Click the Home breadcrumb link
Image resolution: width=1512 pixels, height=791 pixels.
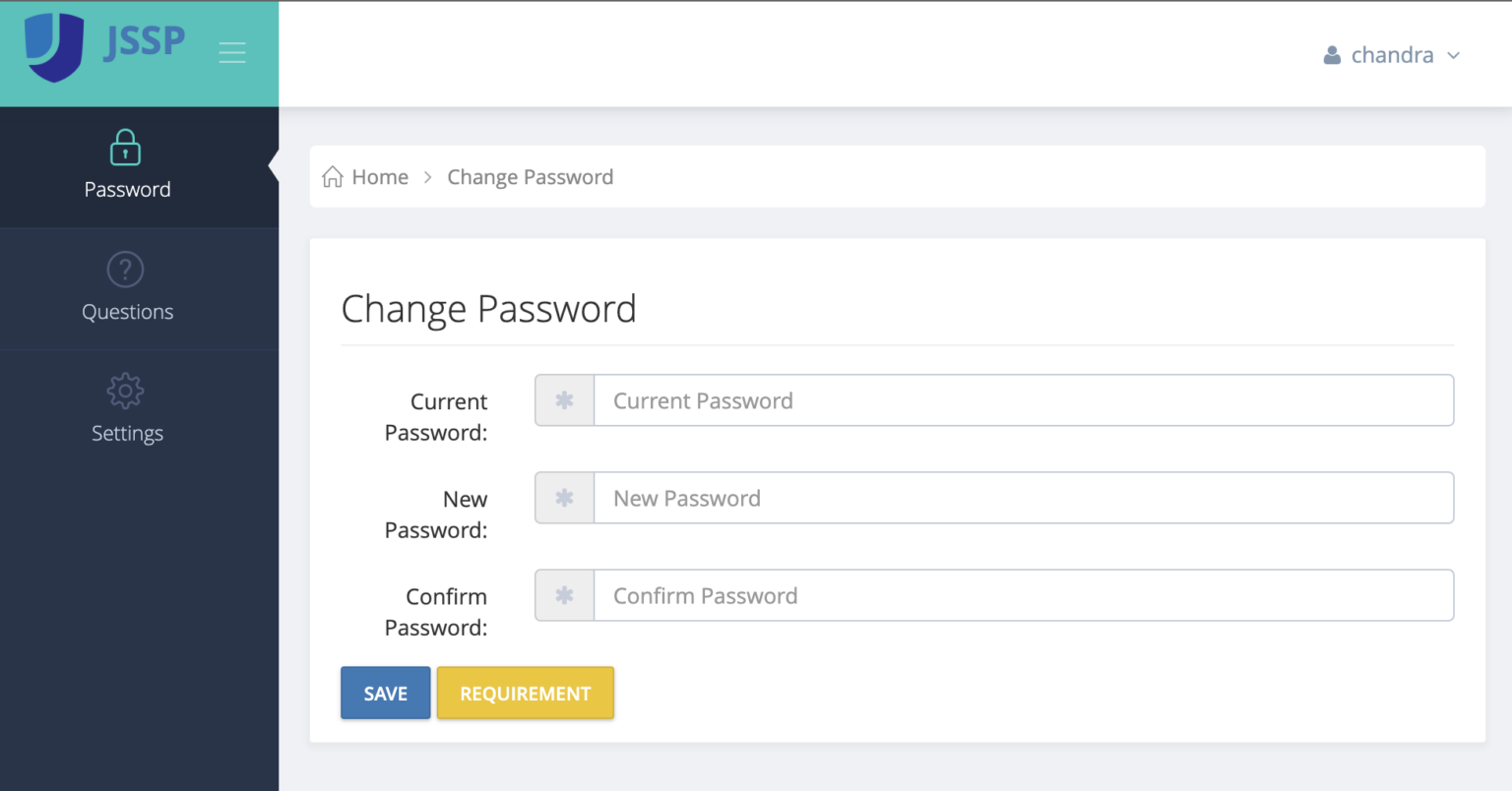[380, 177]
